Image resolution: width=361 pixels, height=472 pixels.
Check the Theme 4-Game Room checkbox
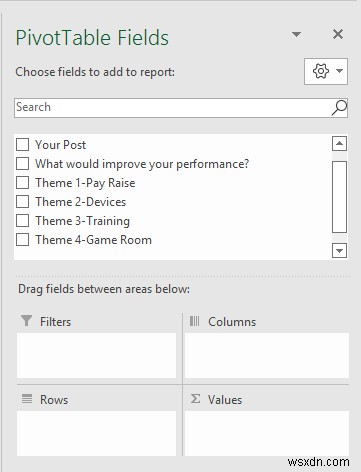point(23,240)
